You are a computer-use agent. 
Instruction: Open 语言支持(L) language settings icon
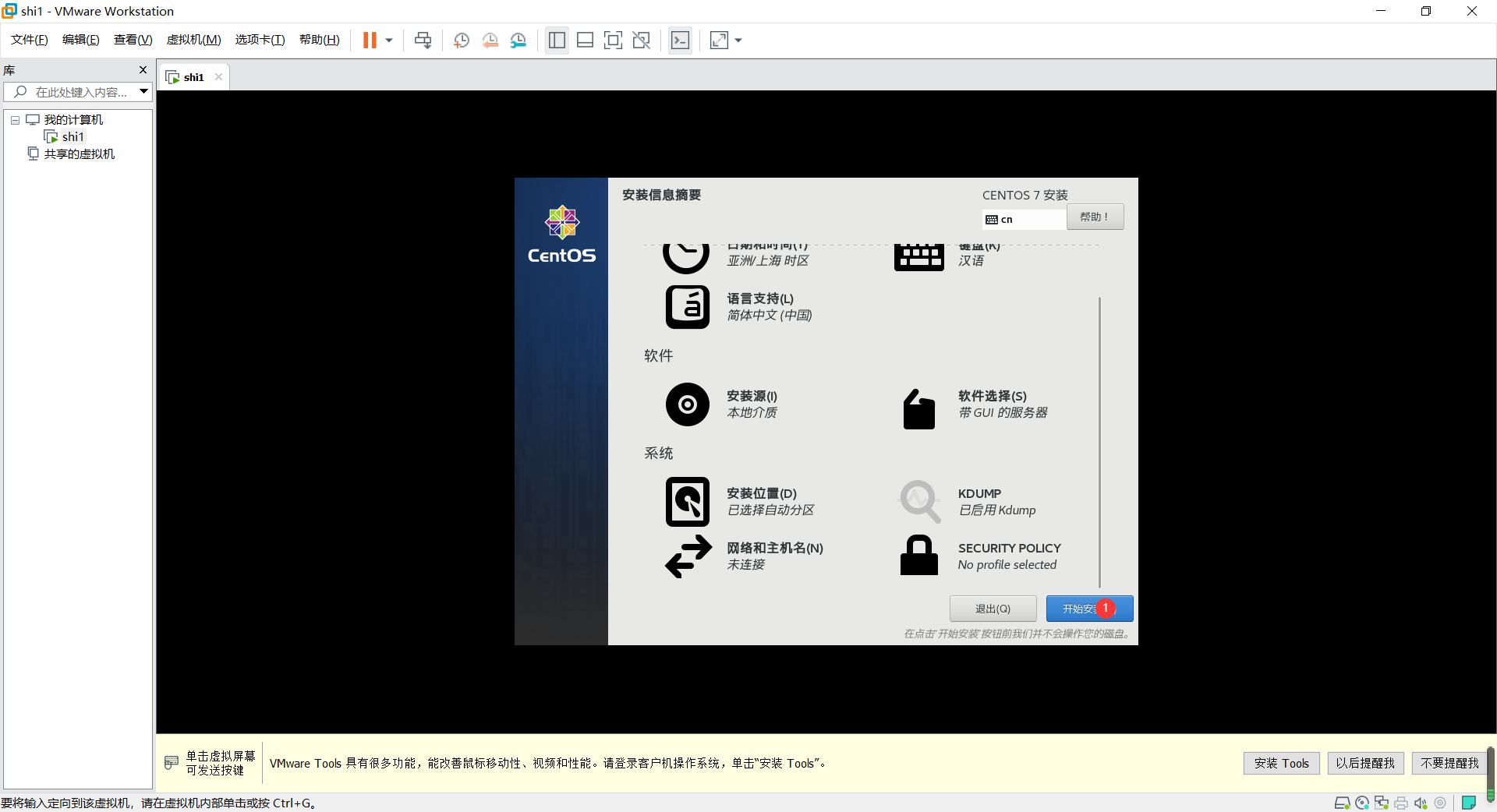pos(687,306)
